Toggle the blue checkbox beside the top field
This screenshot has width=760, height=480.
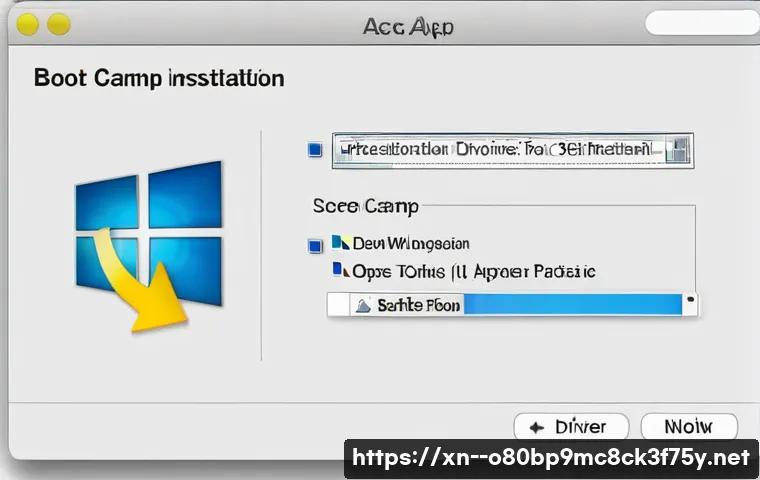point(314,150)
